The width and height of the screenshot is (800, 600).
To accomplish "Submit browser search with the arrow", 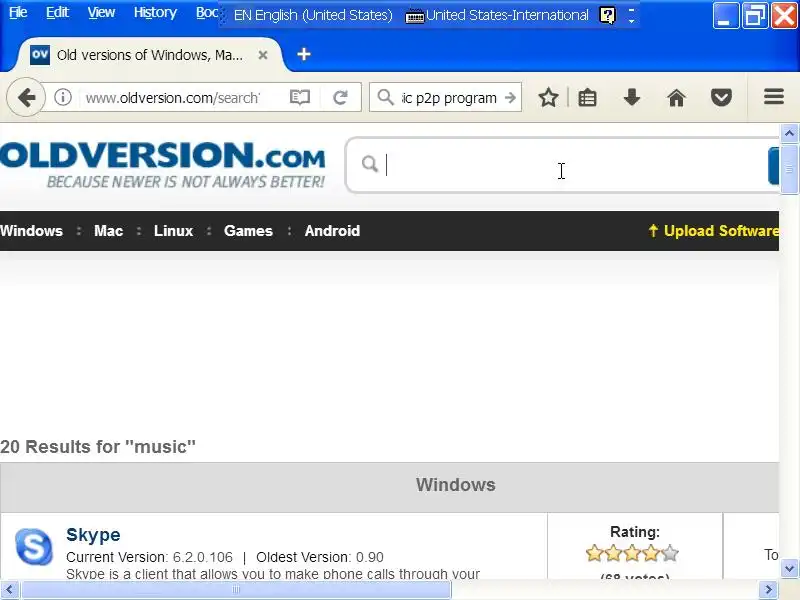I will click(510, 97).
